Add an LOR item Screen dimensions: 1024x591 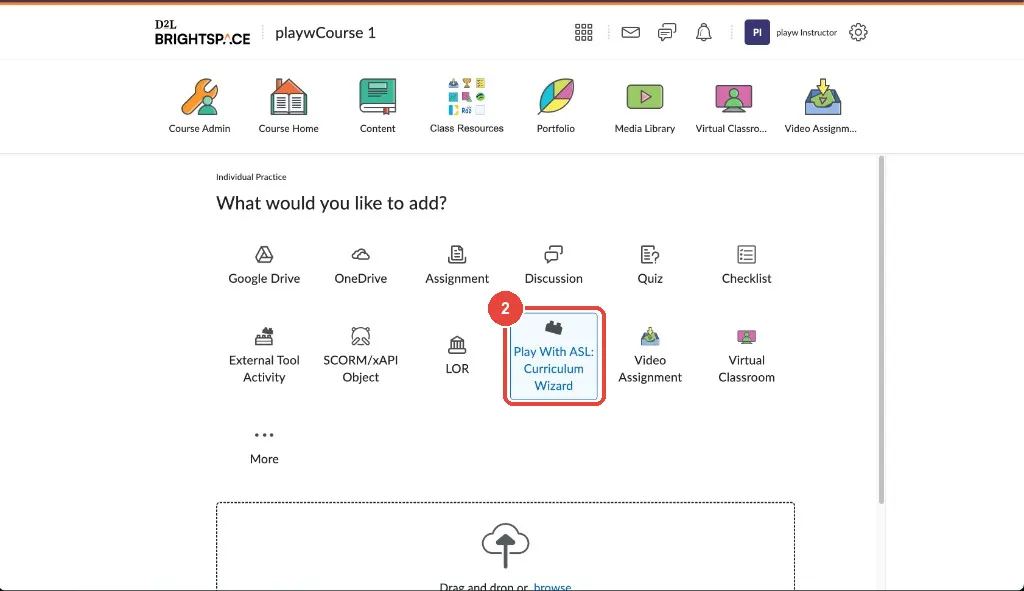(x=457, y=356)
